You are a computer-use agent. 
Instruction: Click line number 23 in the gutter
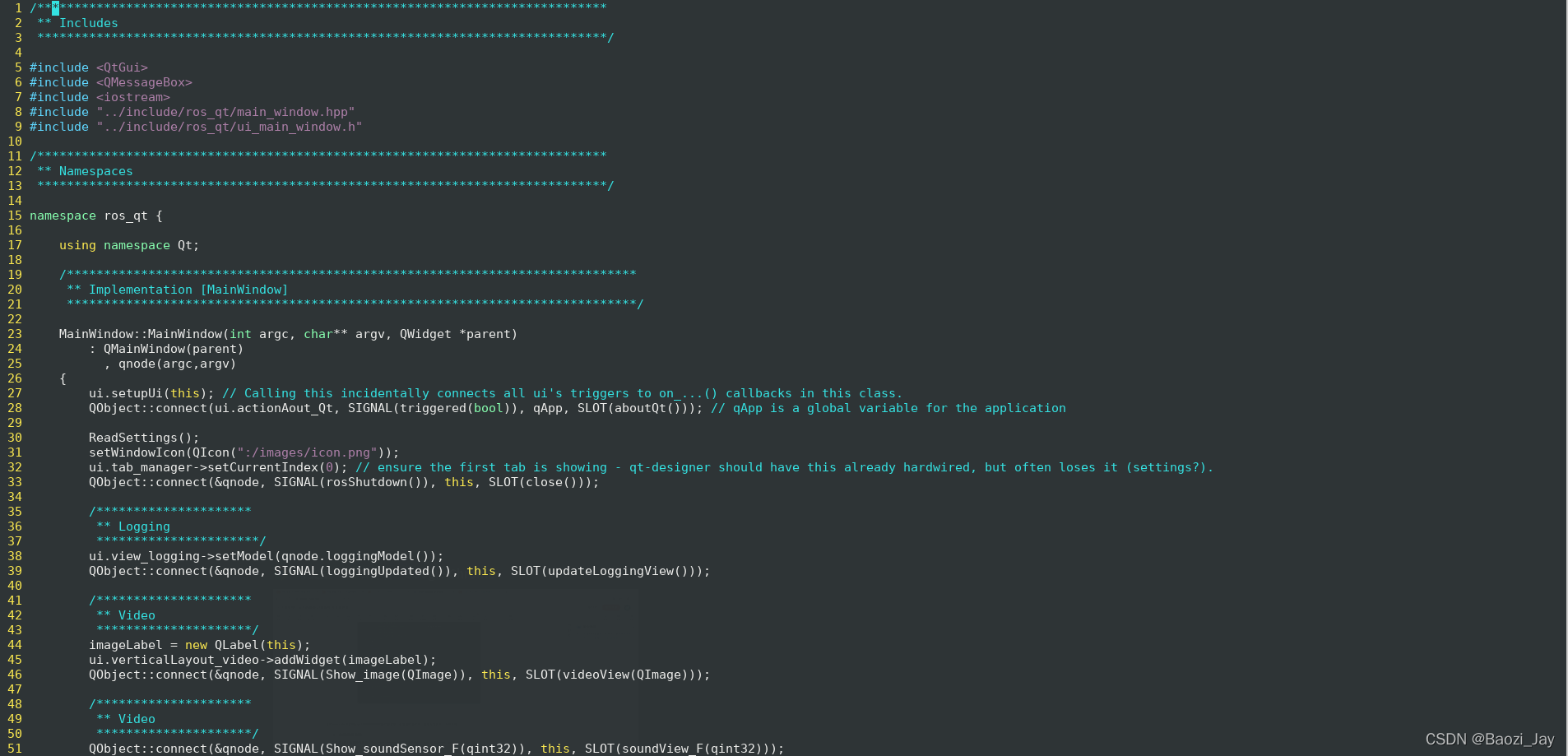click(15, 334)
